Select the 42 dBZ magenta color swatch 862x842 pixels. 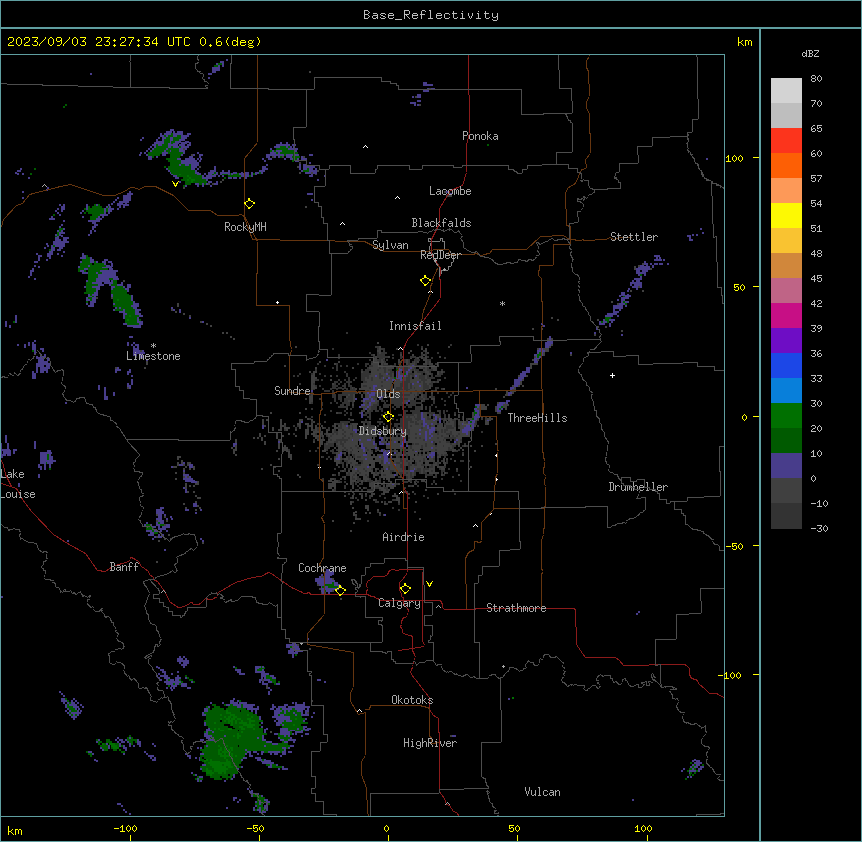point(786,315)
